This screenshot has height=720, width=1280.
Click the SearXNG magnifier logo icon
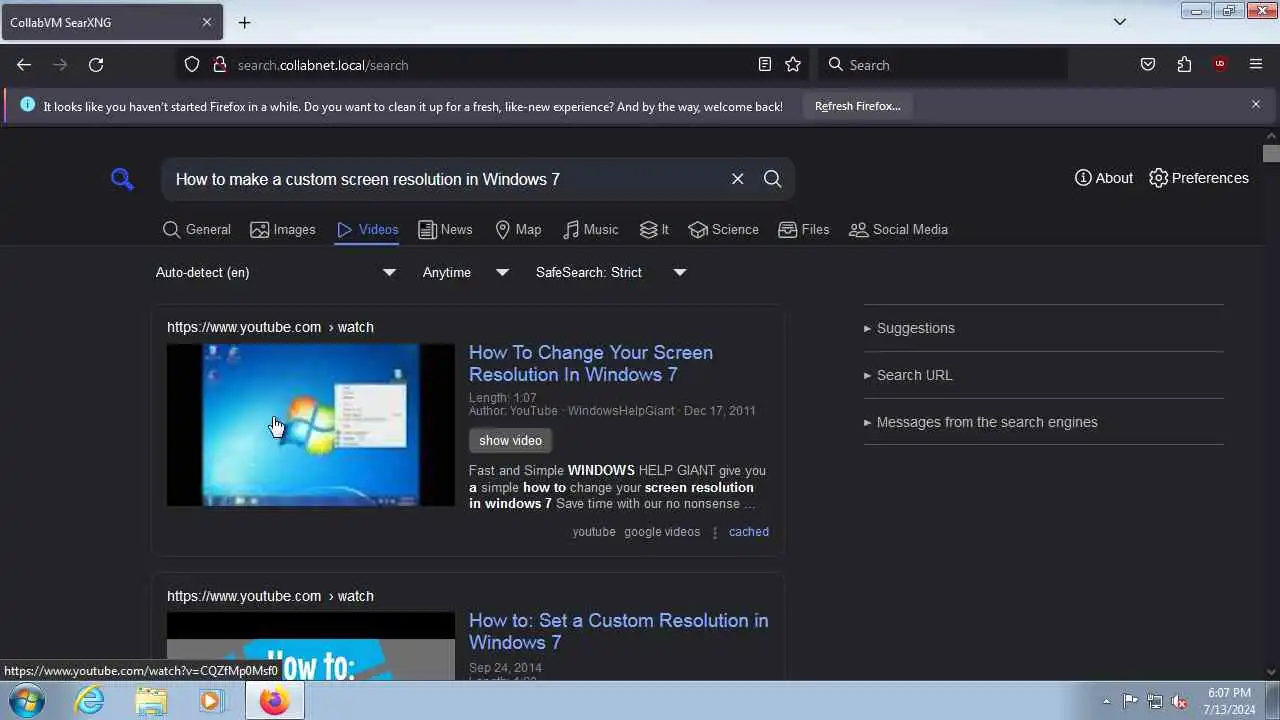point(122,179)
